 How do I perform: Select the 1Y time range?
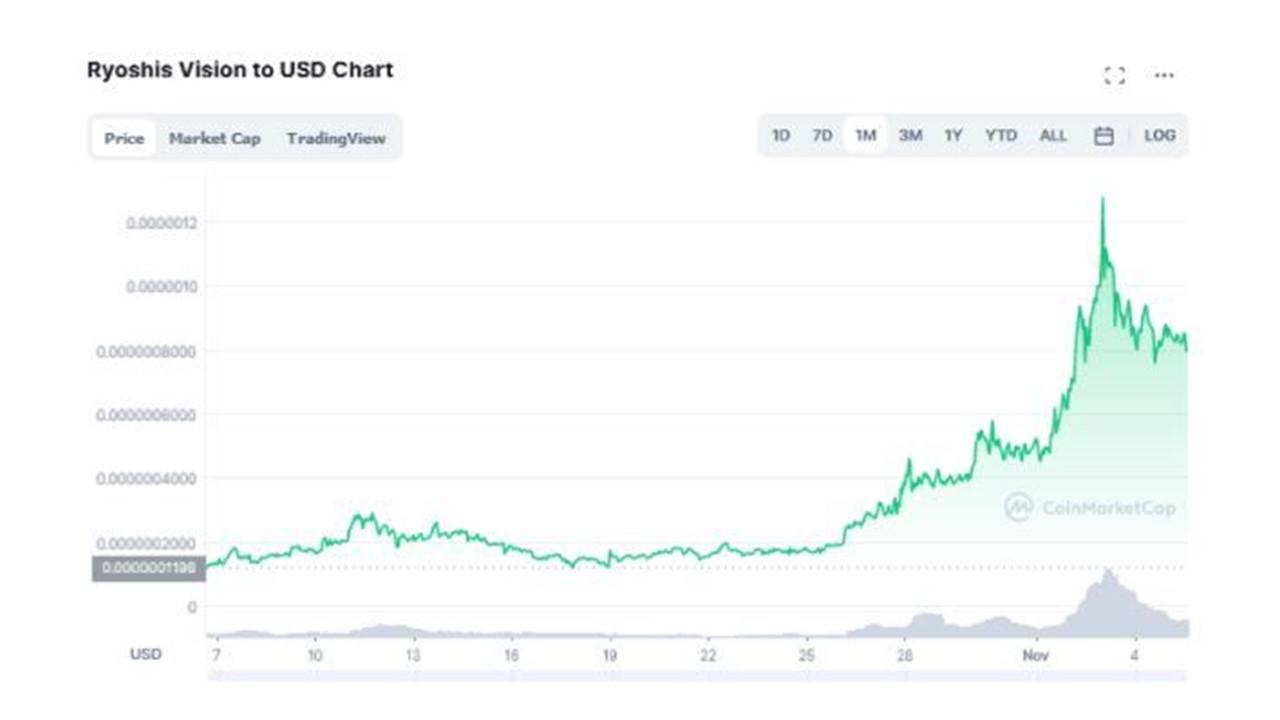(x=955, y=135)
